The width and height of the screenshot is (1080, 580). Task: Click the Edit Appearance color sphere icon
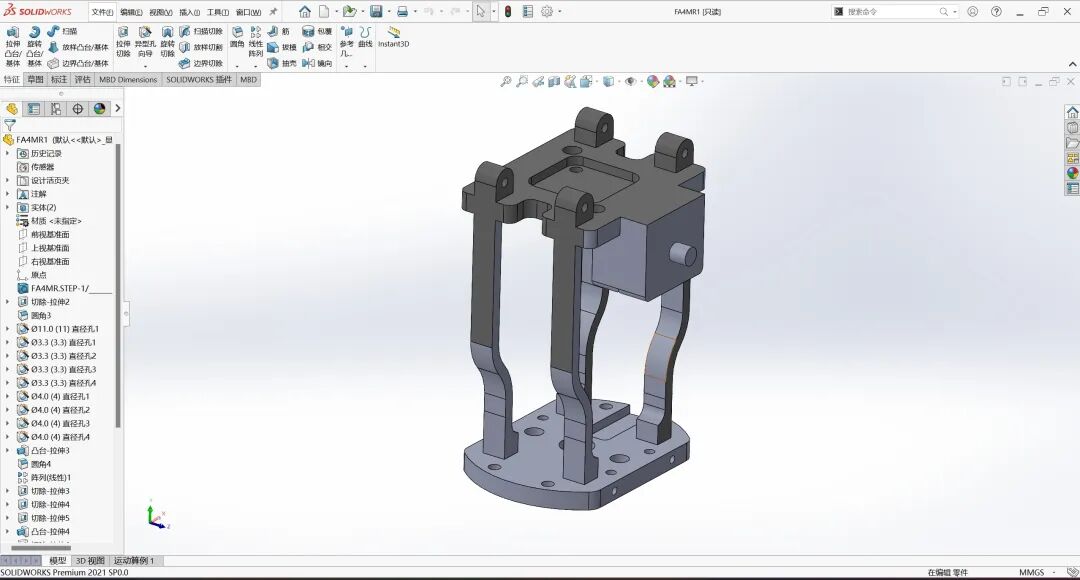653,81
